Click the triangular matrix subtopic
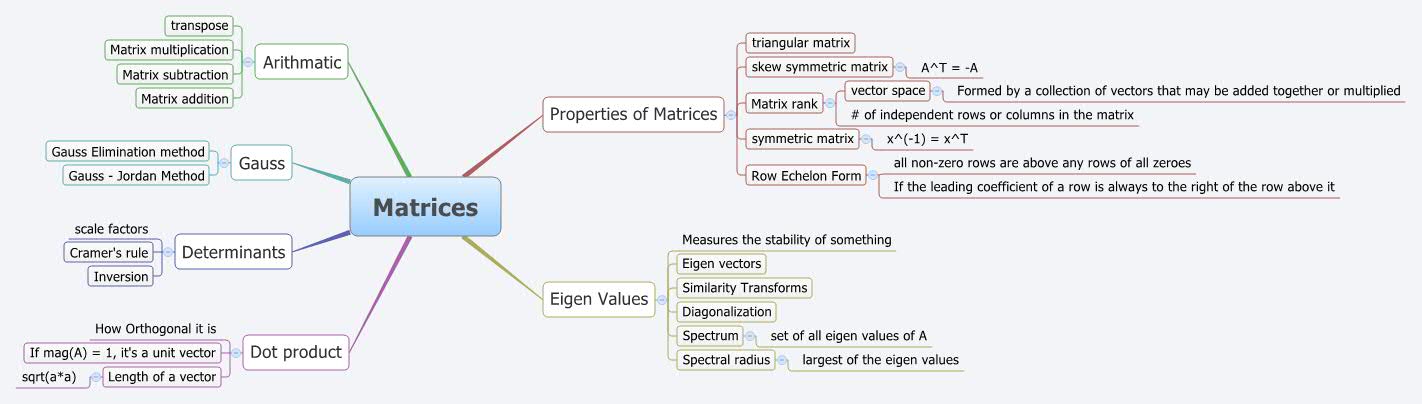Viewport: 1422px width, 404px height. pyautogui.click(x=801, y=42)
